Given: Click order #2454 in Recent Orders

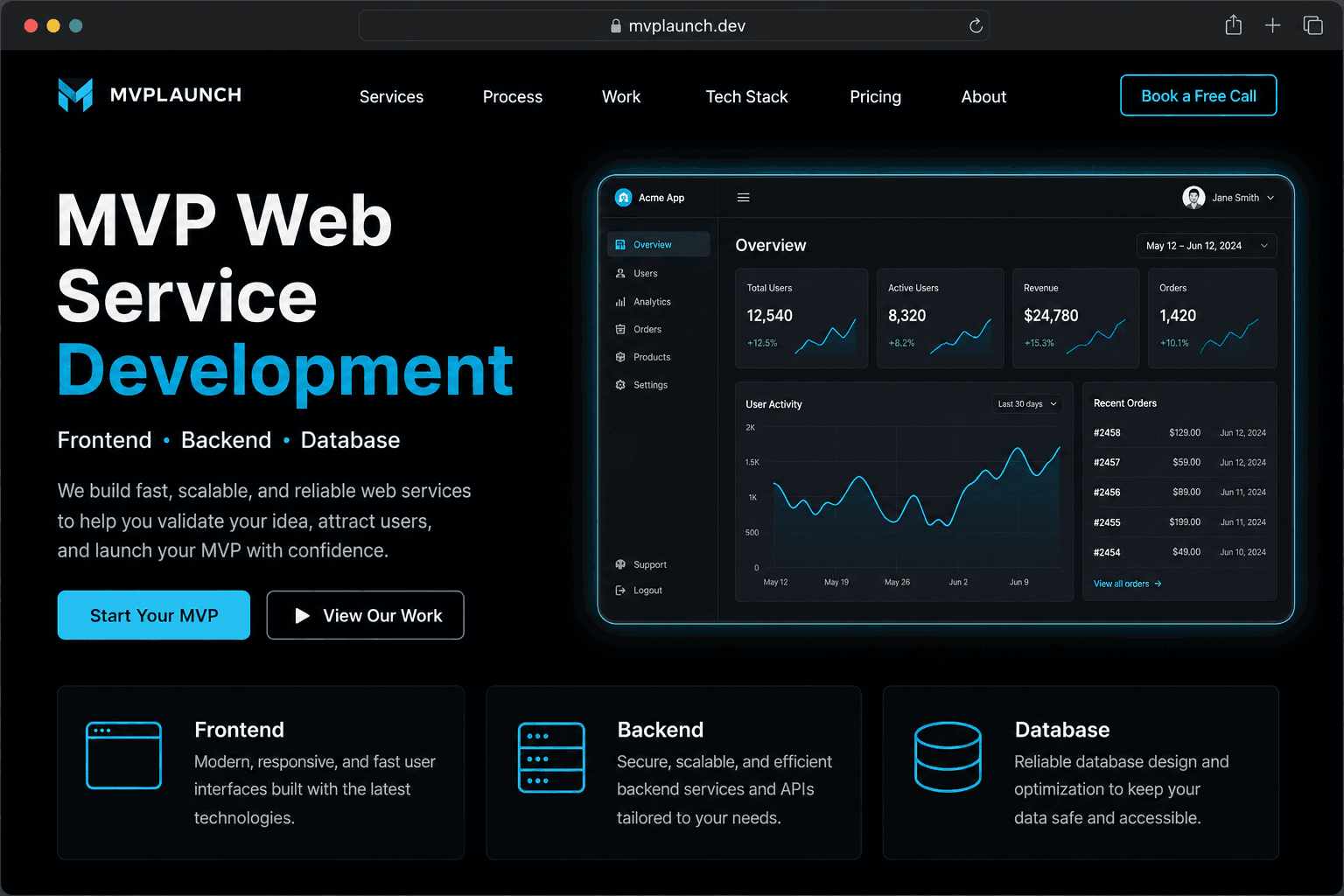Looking at the screenshot, I should [1179, 552].
